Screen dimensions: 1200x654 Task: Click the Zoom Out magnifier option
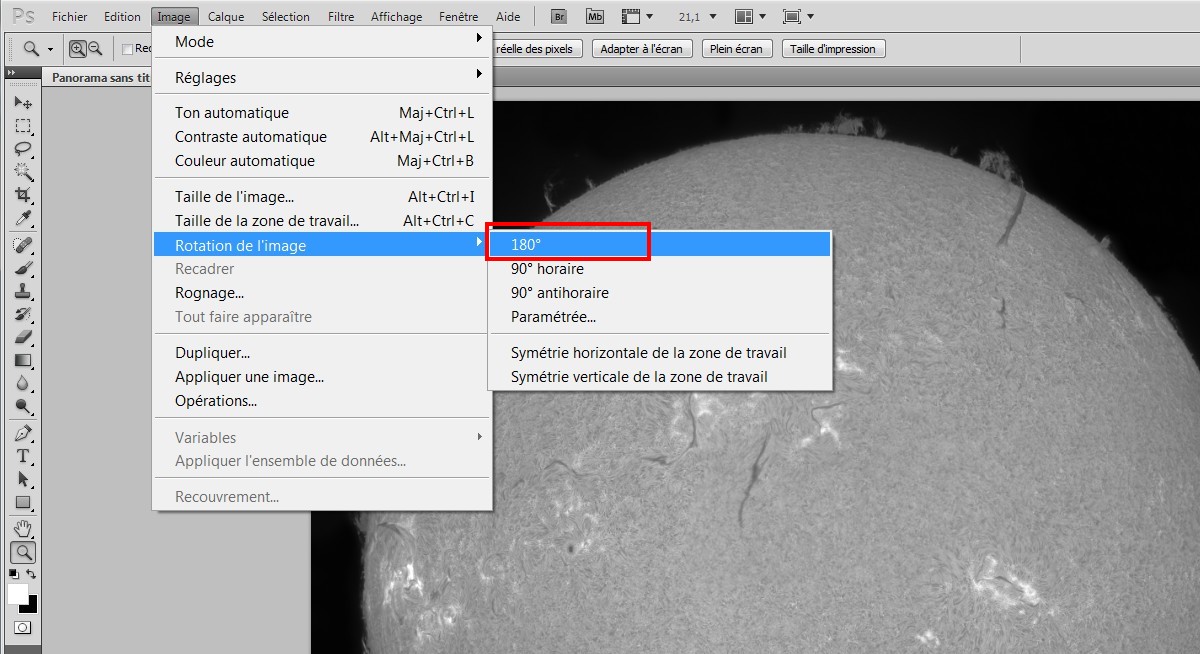95,48
